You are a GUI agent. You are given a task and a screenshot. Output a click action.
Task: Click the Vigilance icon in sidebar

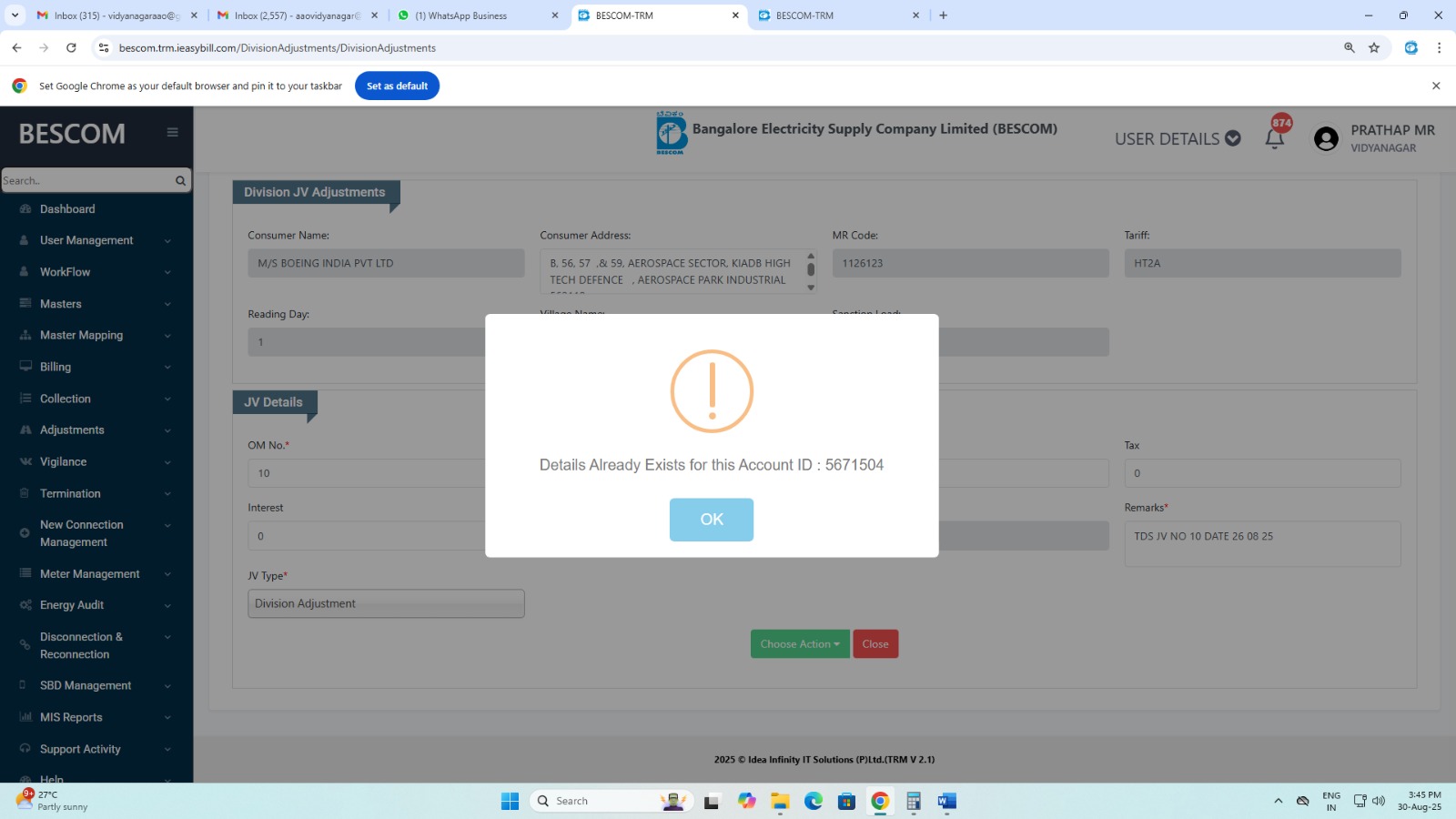coord(25,462)
